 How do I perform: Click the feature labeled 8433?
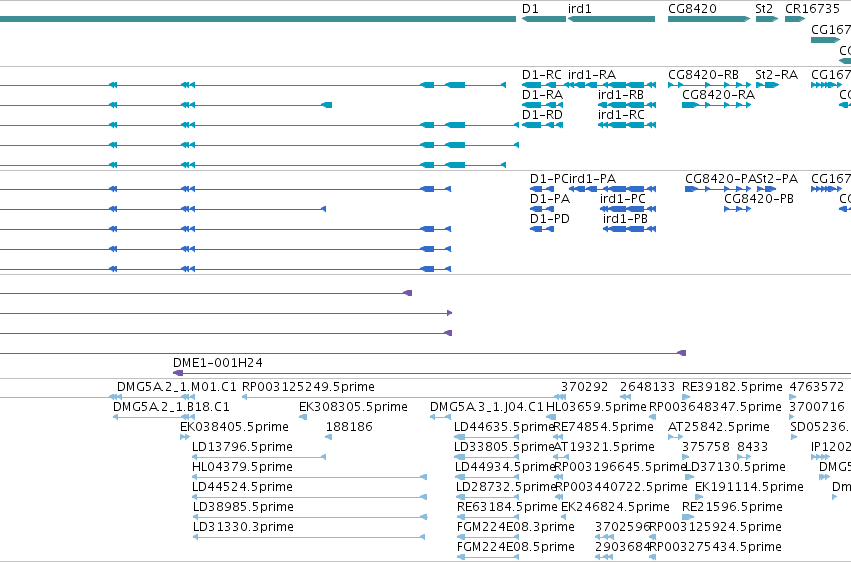click(744, 458)
